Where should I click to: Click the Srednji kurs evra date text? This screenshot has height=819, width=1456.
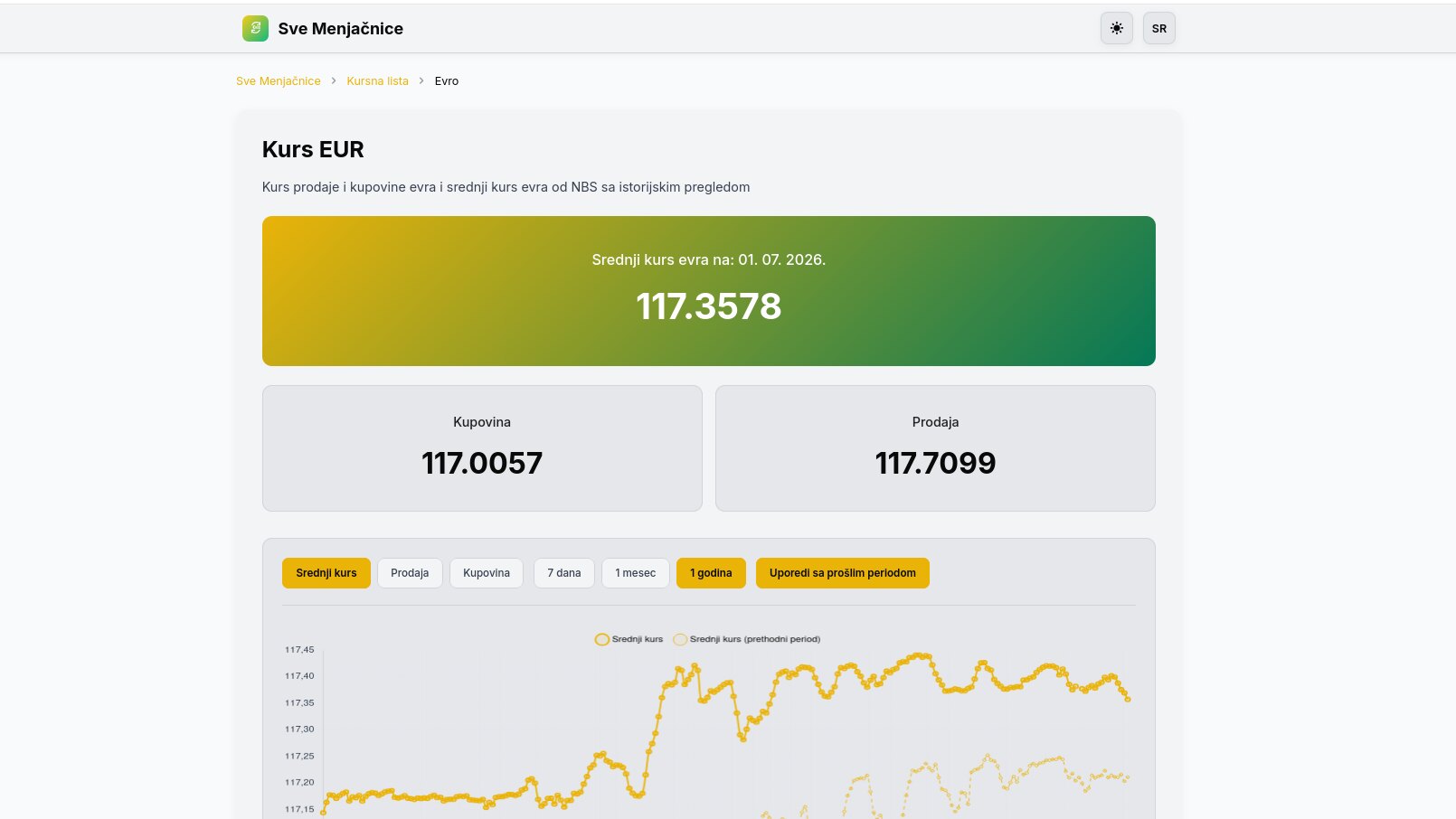[709, 259]
